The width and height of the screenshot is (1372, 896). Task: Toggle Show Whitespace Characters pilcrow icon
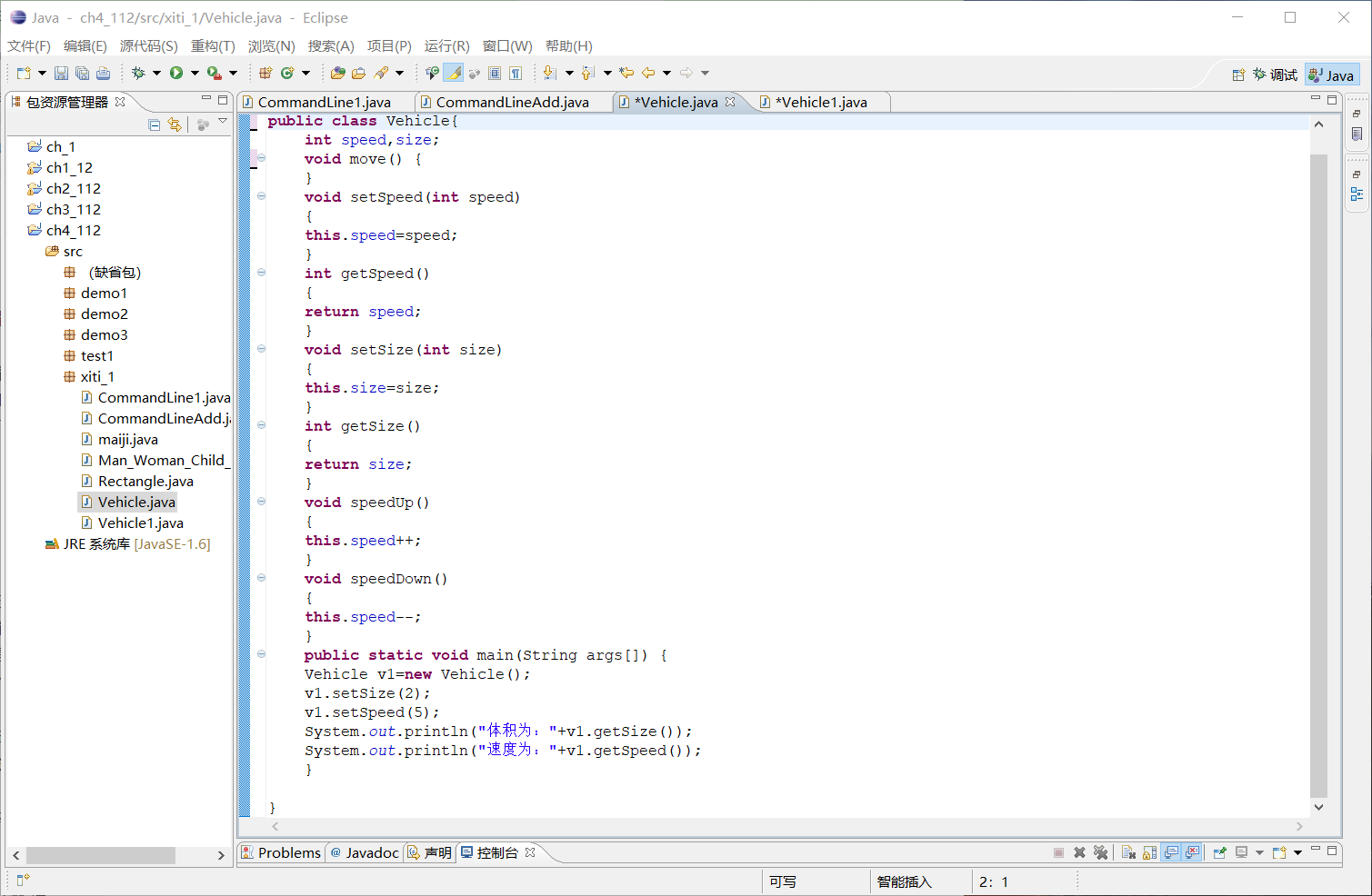click(516, 73)
